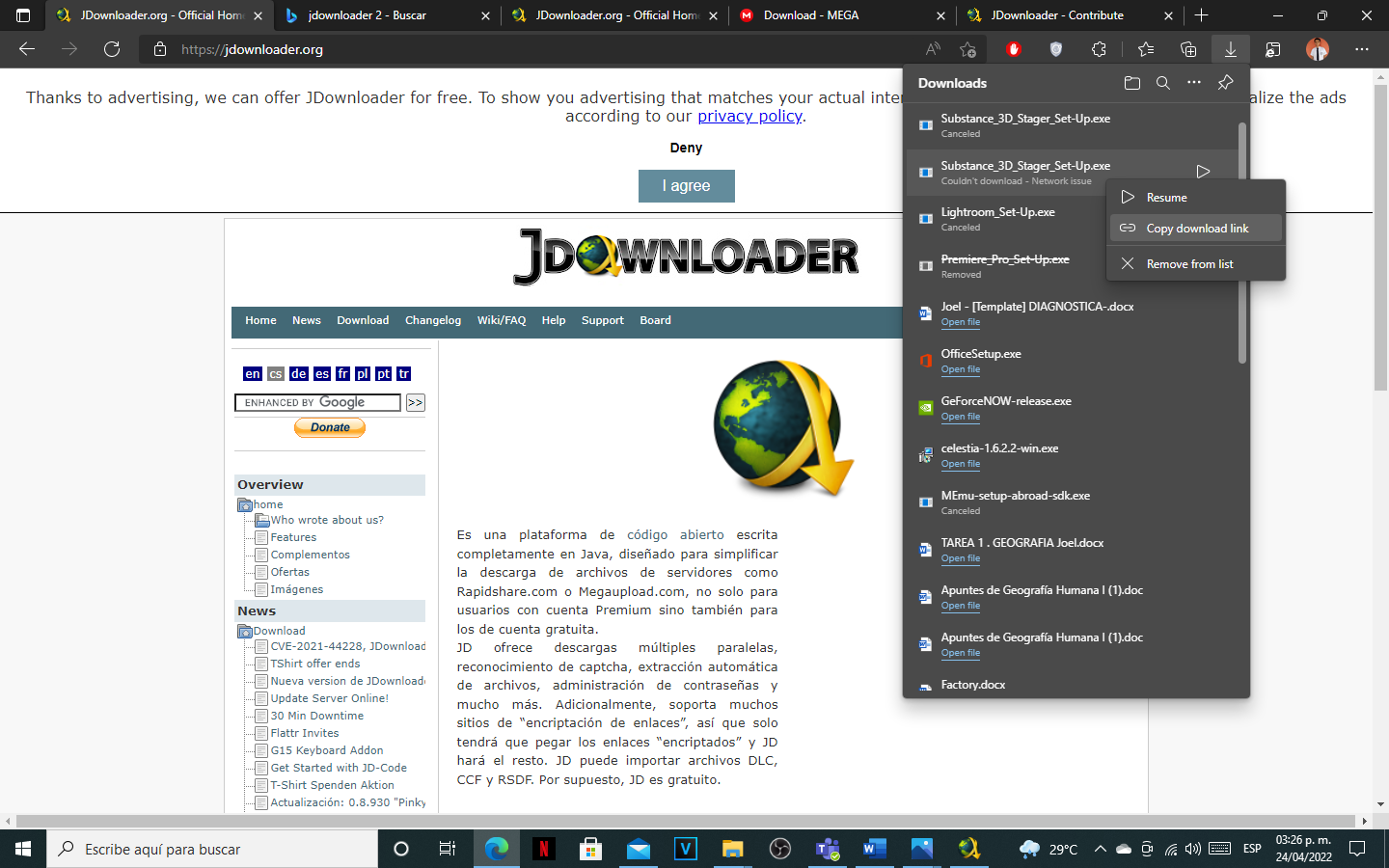This screenshot has width=1389, height=868.
Task: Open the Favorites list icon
Action: click(x=1146, y=49)
